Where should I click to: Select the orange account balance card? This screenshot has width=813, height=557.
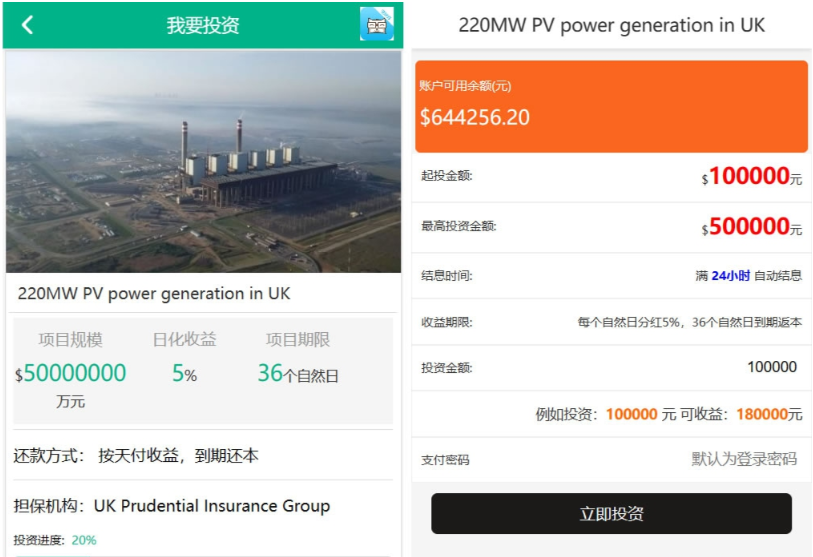click(x=611, y=106)
